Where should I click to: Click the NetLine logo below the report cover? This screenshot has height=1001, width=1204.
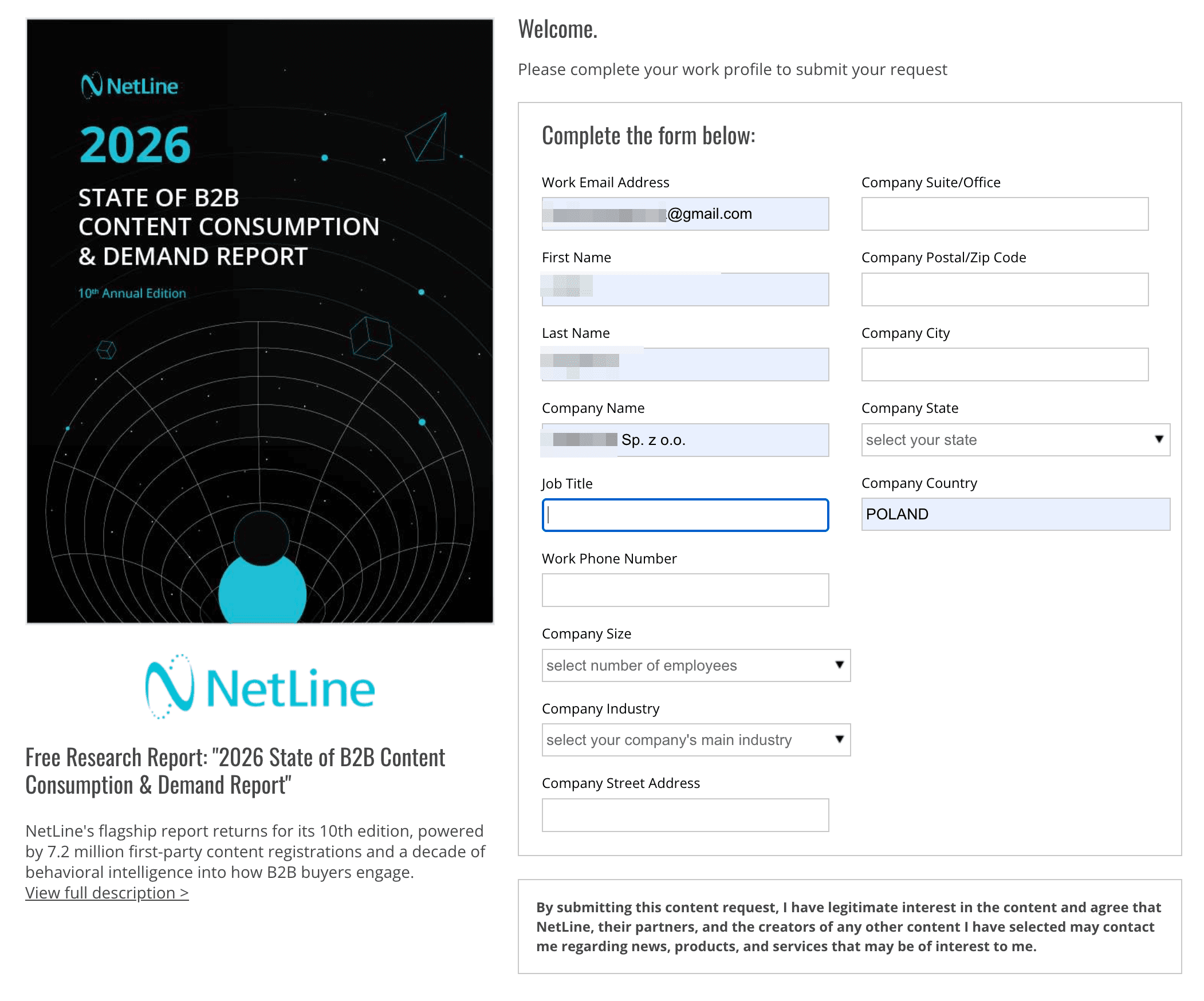pyautogui.click(x=259, y=685)
